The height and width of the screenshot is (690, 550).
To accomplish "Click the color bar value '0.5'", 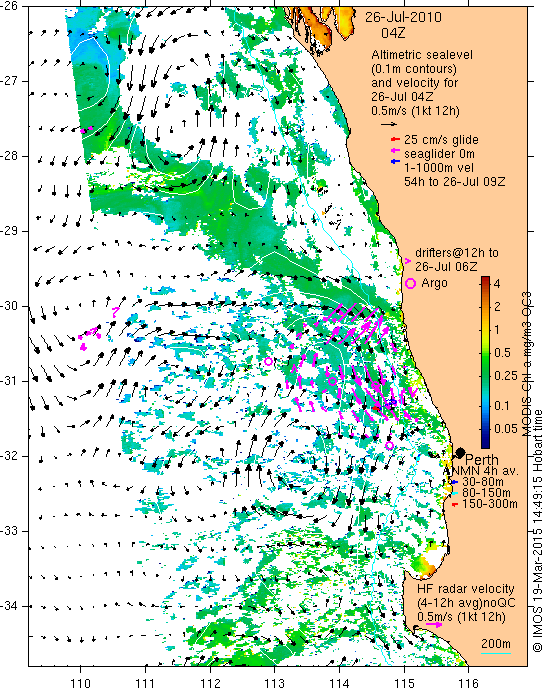I will 502,352.
